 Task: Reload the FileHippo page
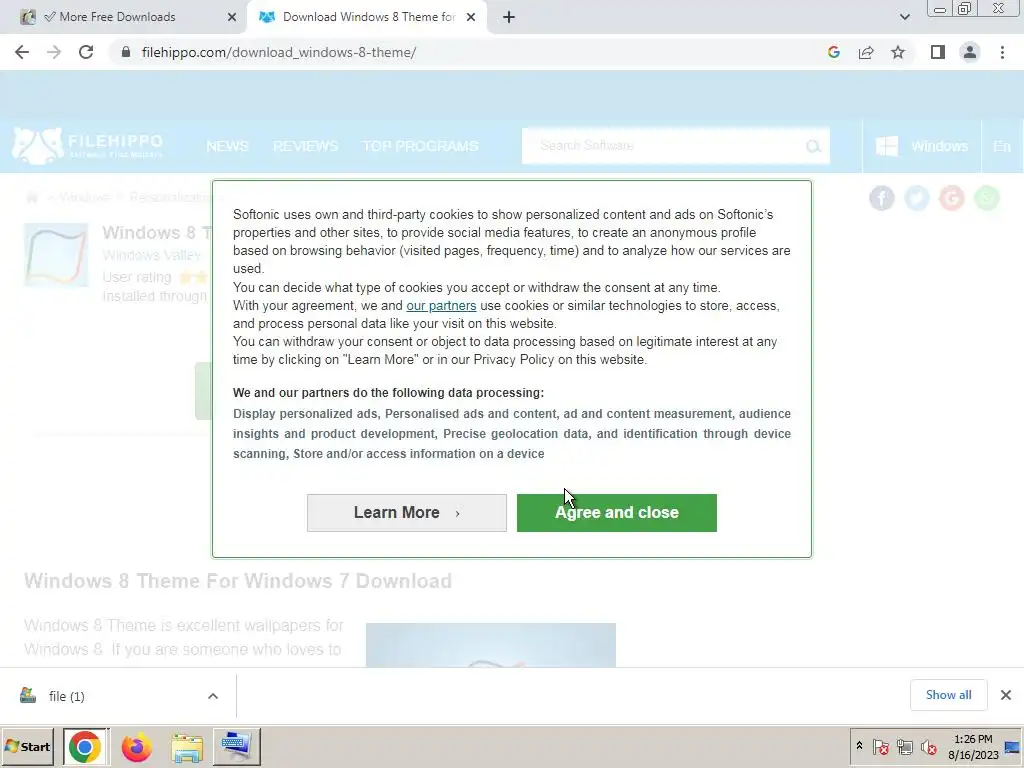click(x=86, y=52)
